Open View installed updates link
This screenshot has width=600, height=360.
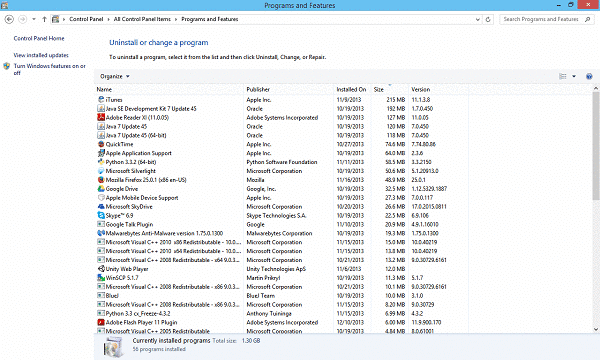click(41, 55)
